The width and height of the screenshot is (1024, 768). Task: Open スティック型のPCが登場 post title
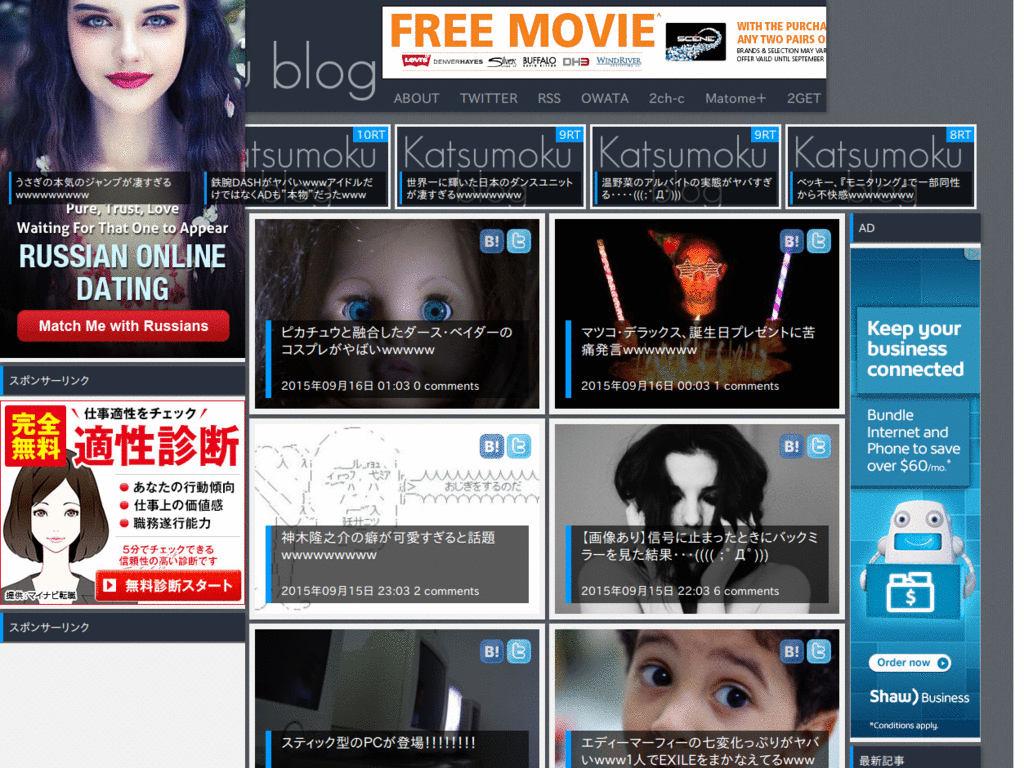378,743
